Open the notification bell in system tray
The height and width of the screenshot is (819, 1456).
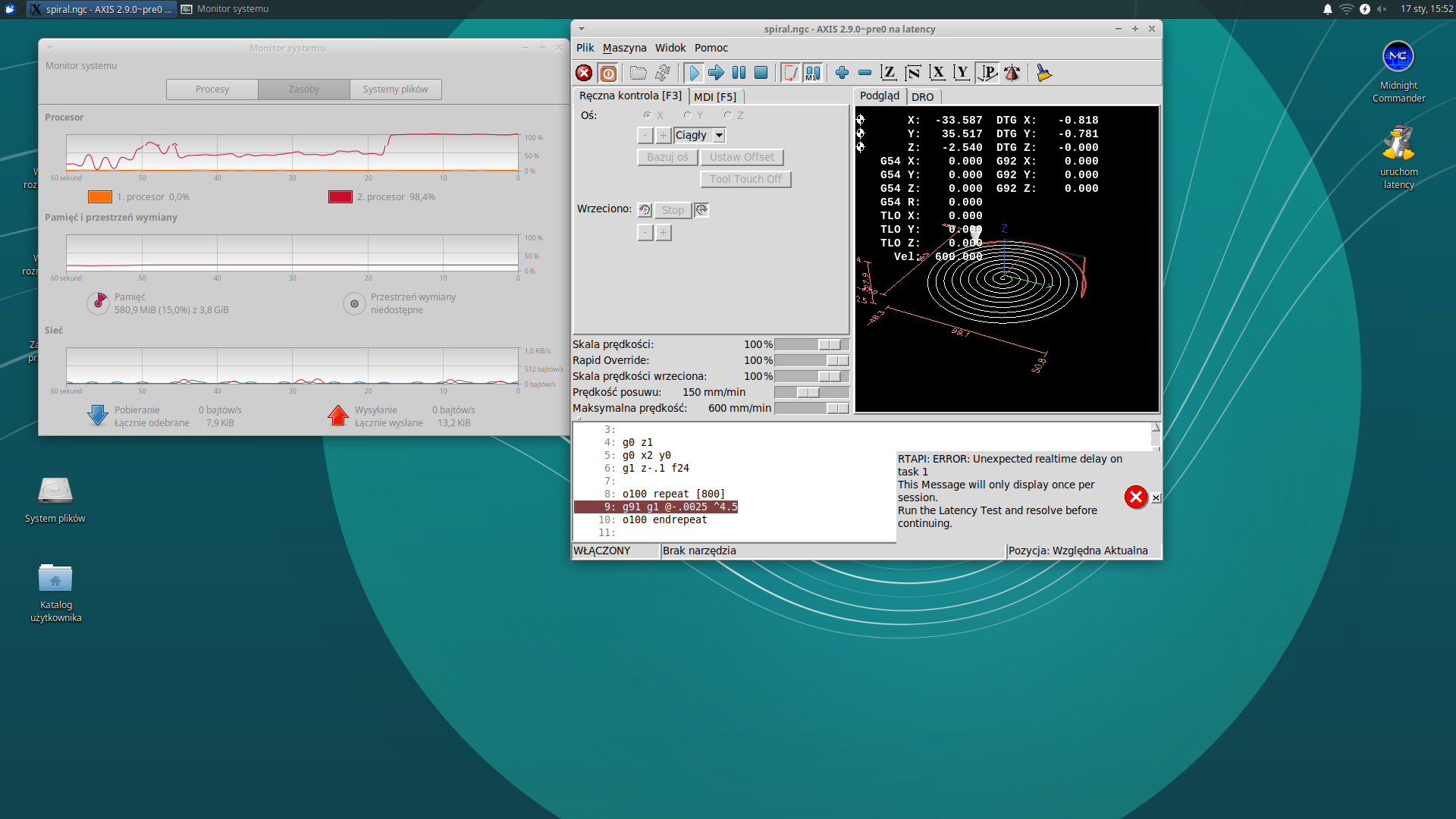pos(1328,9)
